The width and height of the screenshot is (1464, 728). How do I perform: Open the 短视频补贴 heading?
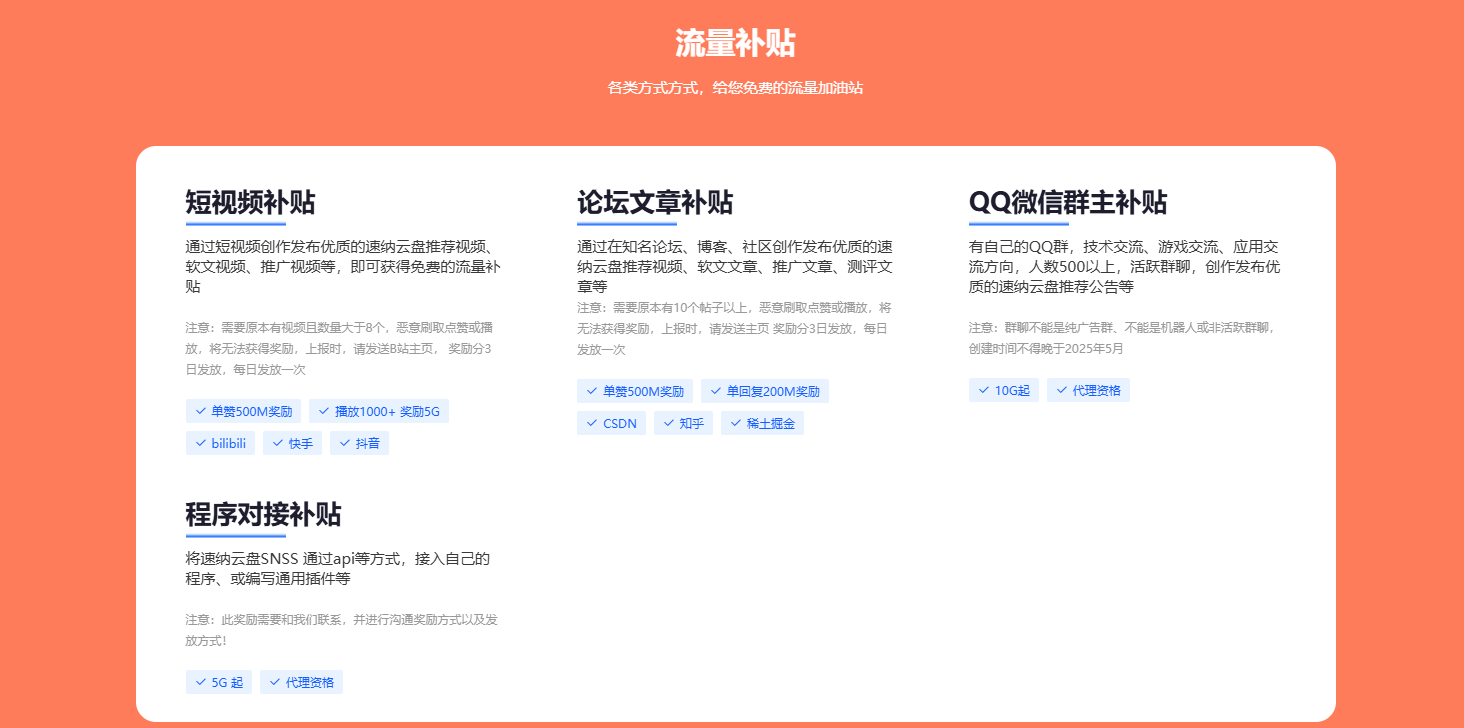coord(250,203)
